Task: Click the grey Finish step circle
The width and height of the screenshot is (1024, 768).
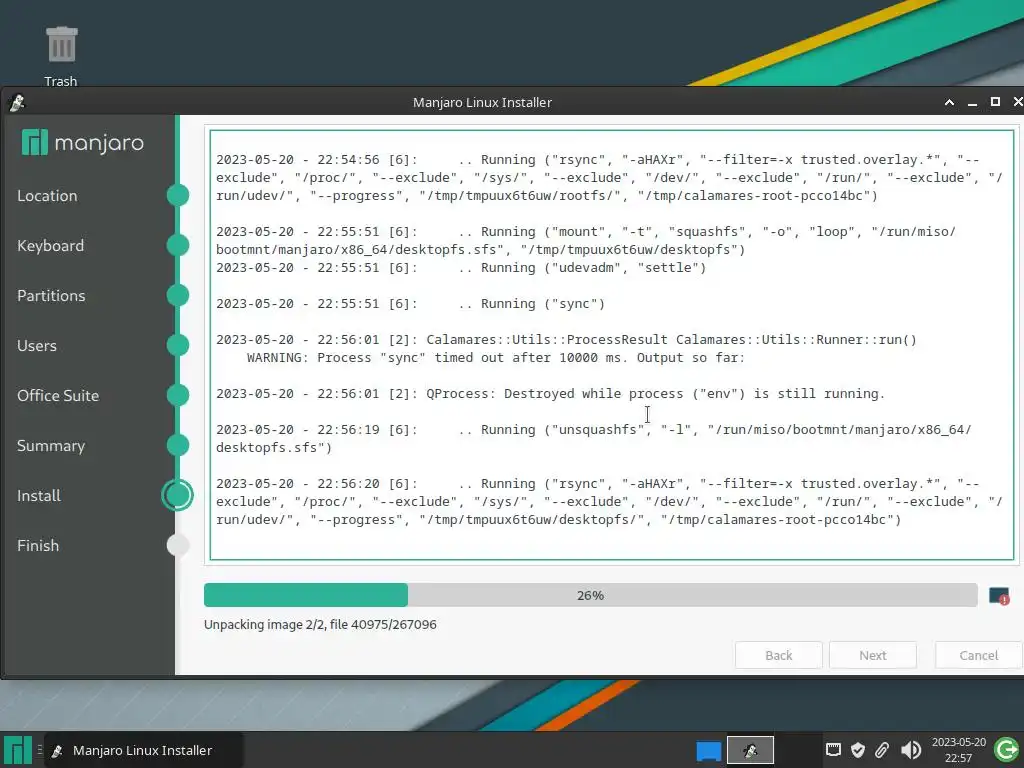Action: click(x=178, y=545)
